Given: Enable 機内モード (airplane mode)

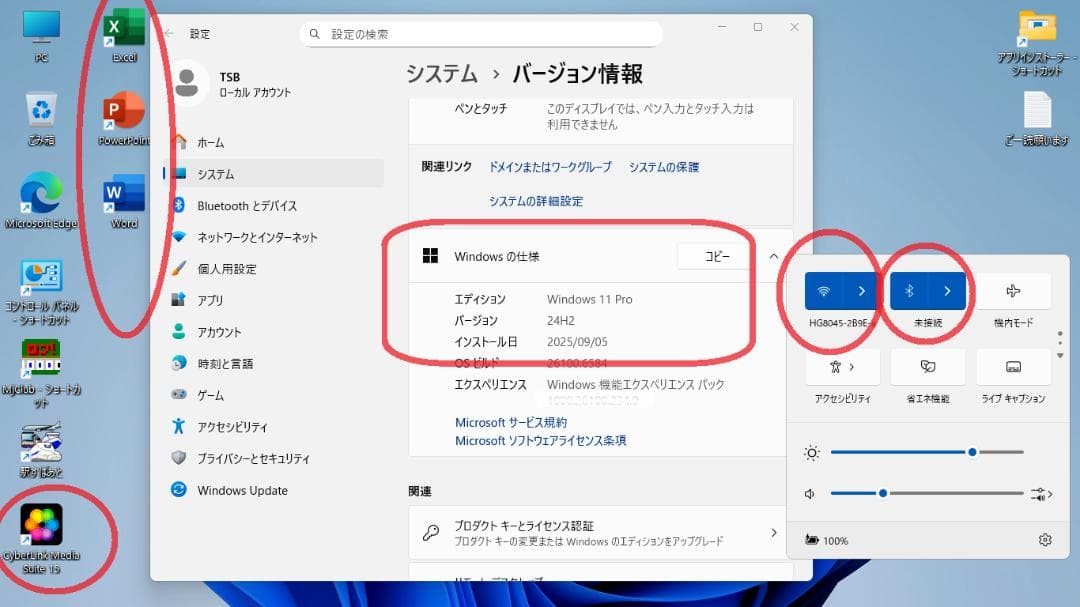Looking at the screenshot, I should click(1013, 291).
